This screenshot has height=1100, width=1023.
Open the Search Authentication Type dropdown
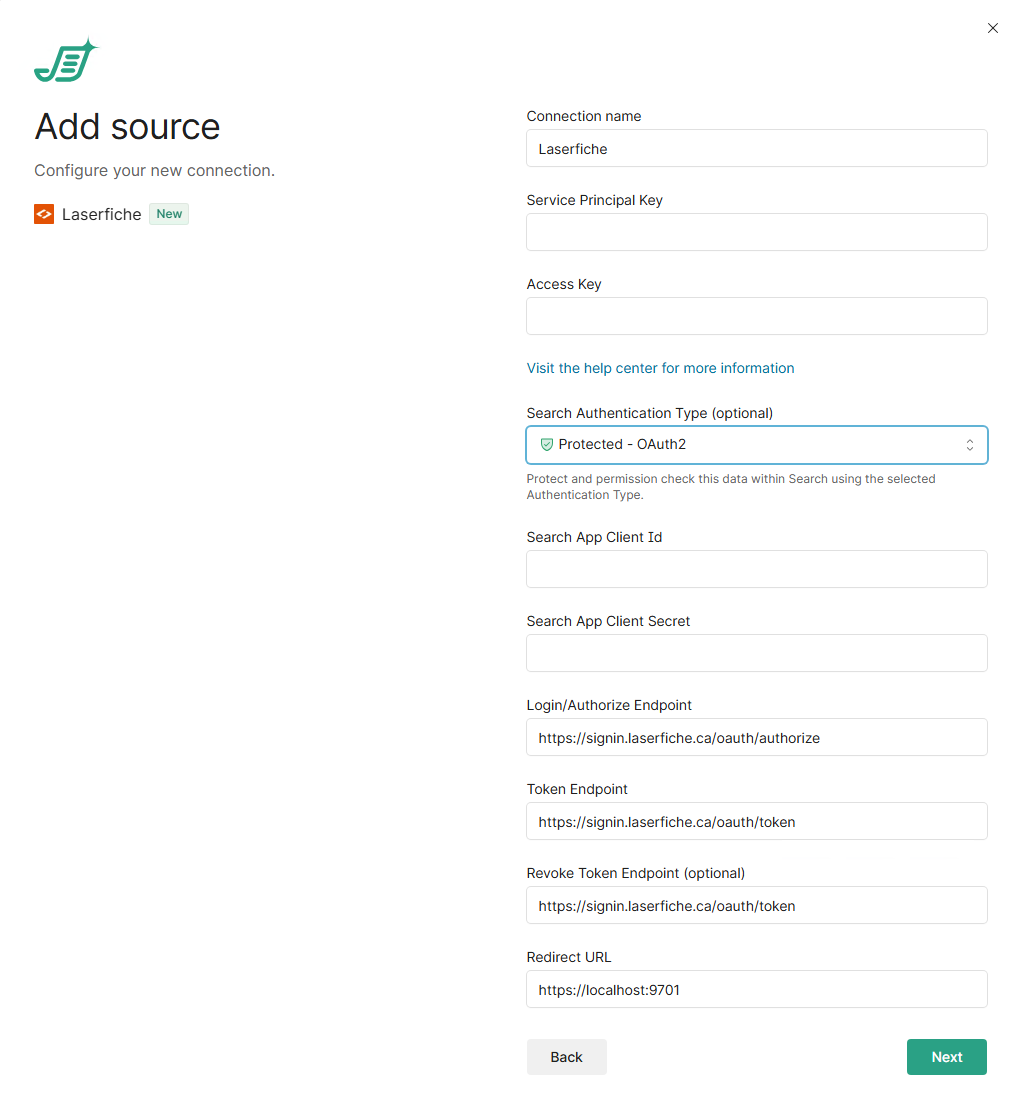(756, 445)
